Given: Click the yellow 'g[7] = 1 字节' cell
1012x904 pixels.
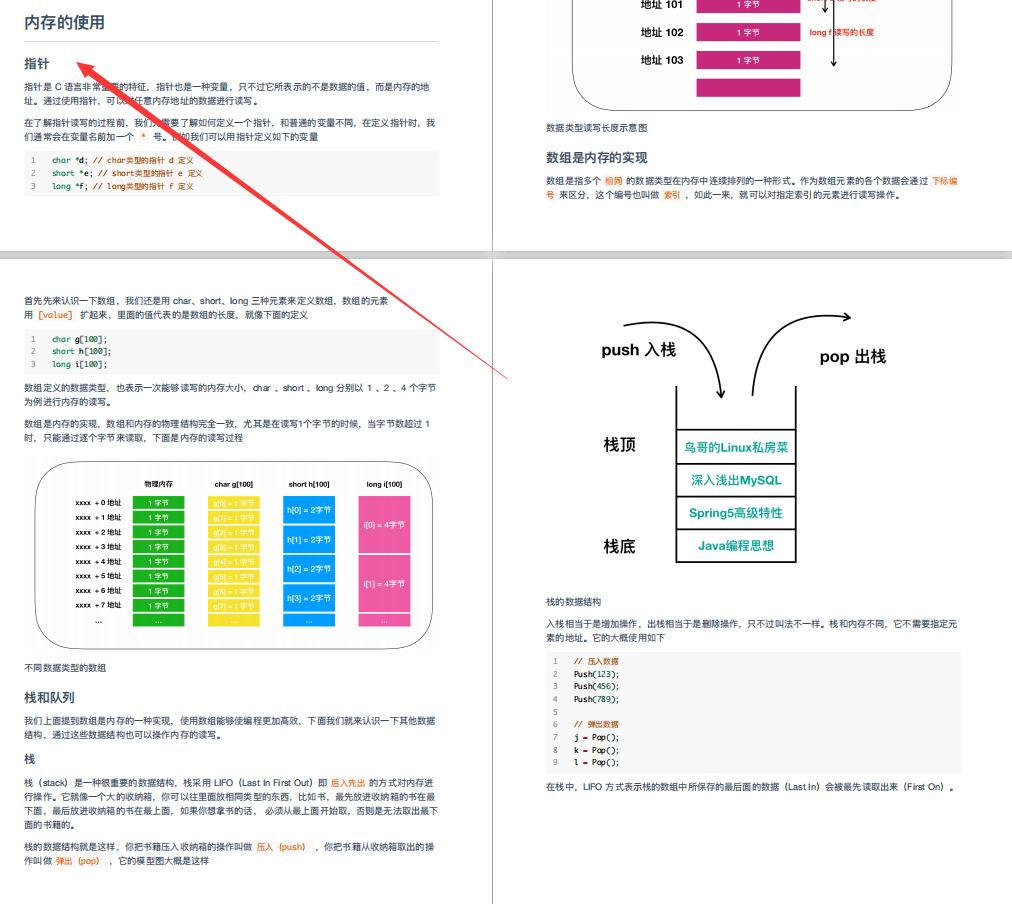Looking at the screenshot, I should [x=234, y=606].
